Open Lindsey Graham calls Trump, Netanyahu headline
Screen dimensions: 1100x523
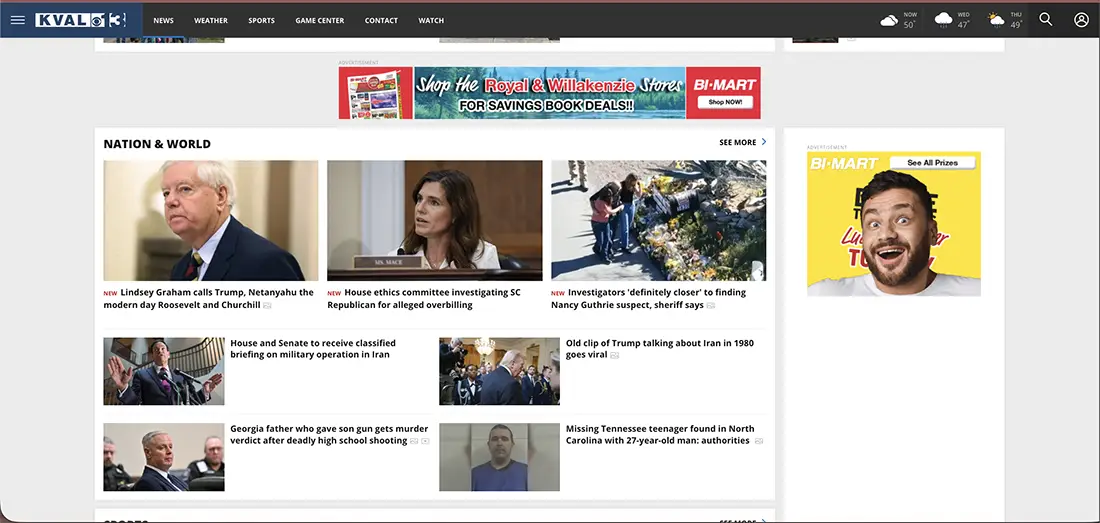[208, 299]
